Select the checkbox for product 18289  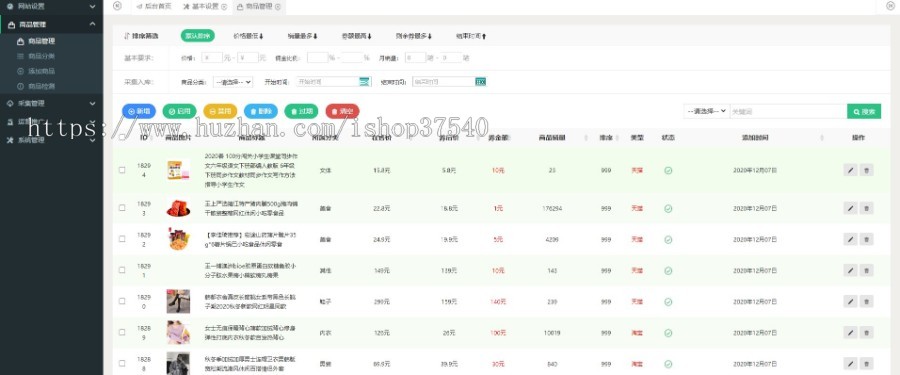point(122,332)
